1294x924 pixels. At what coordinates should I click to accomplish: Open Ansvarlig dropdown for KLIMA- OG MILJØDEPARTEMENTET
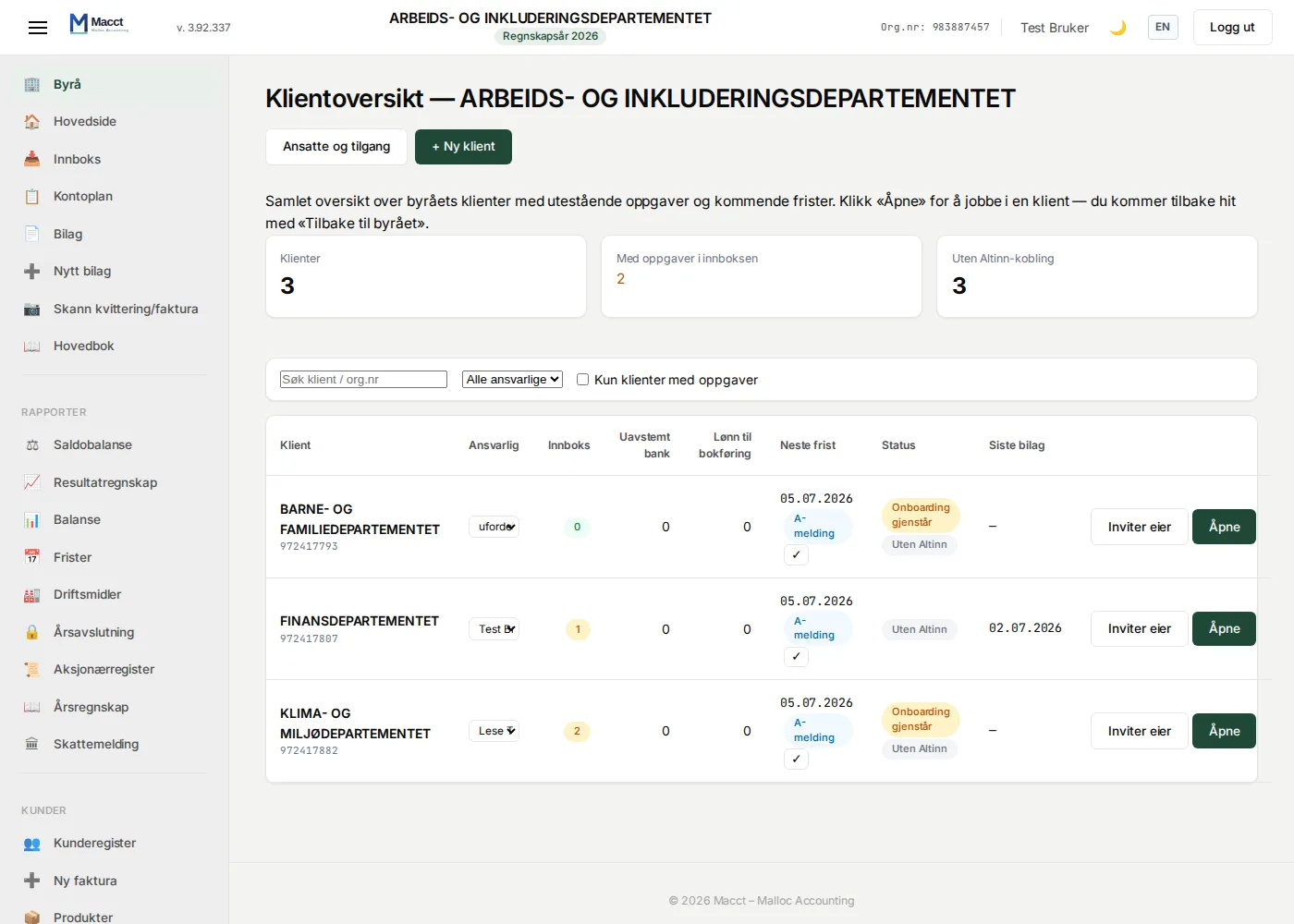(x=494, y=731)
